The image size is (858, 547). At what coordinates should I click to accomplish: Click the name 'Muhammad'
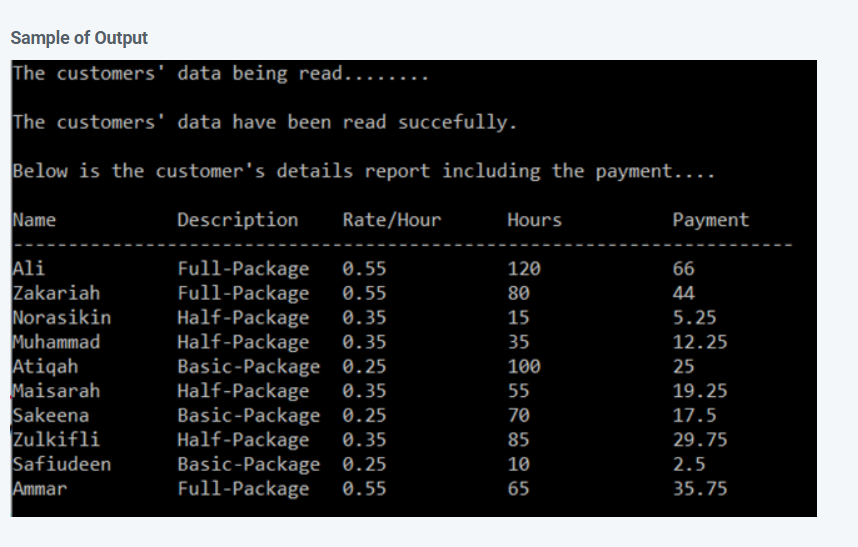56,342
